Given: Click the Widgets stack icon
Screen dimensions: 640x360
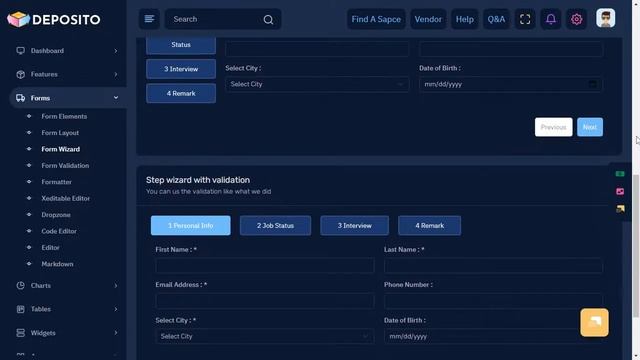Looking at the screenshot, I should (20, 333).
